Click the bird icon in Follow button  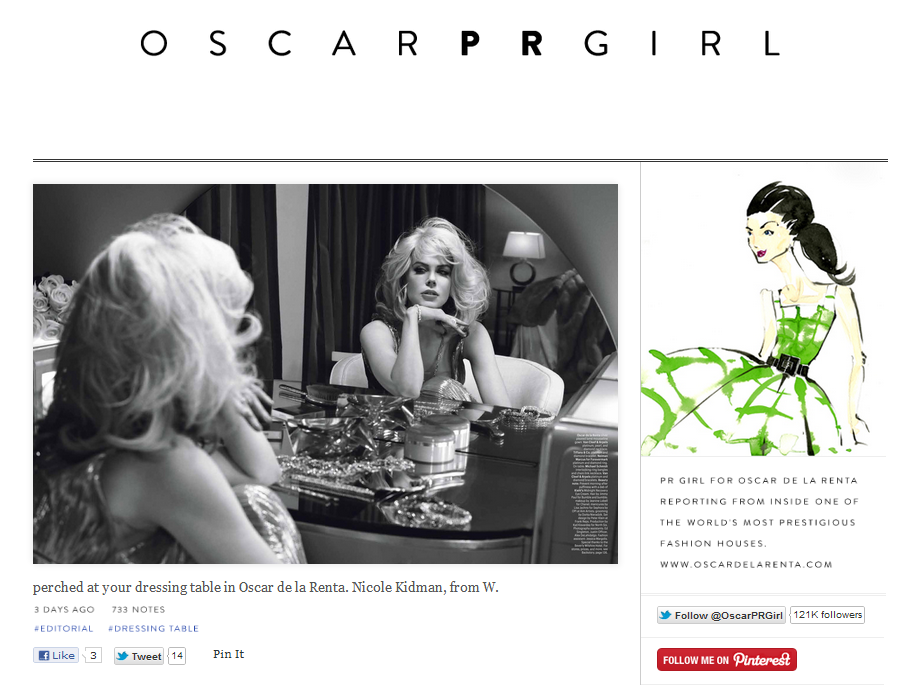pos(666,615)
